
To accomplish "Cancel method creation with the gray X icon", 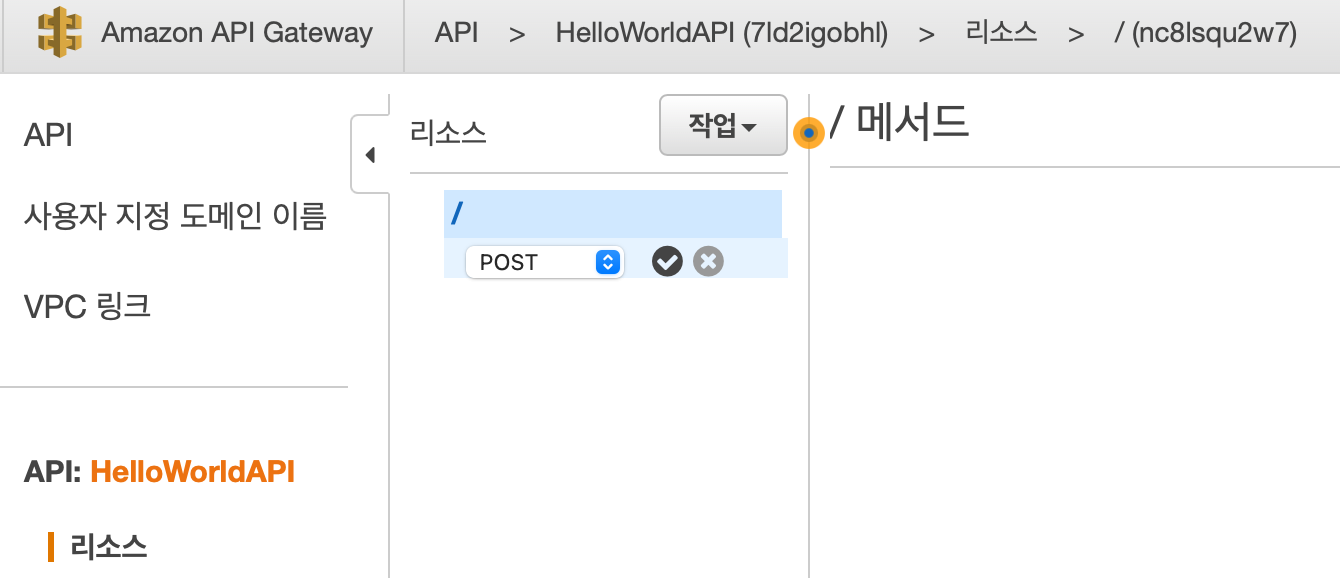I will click(708, 262).
